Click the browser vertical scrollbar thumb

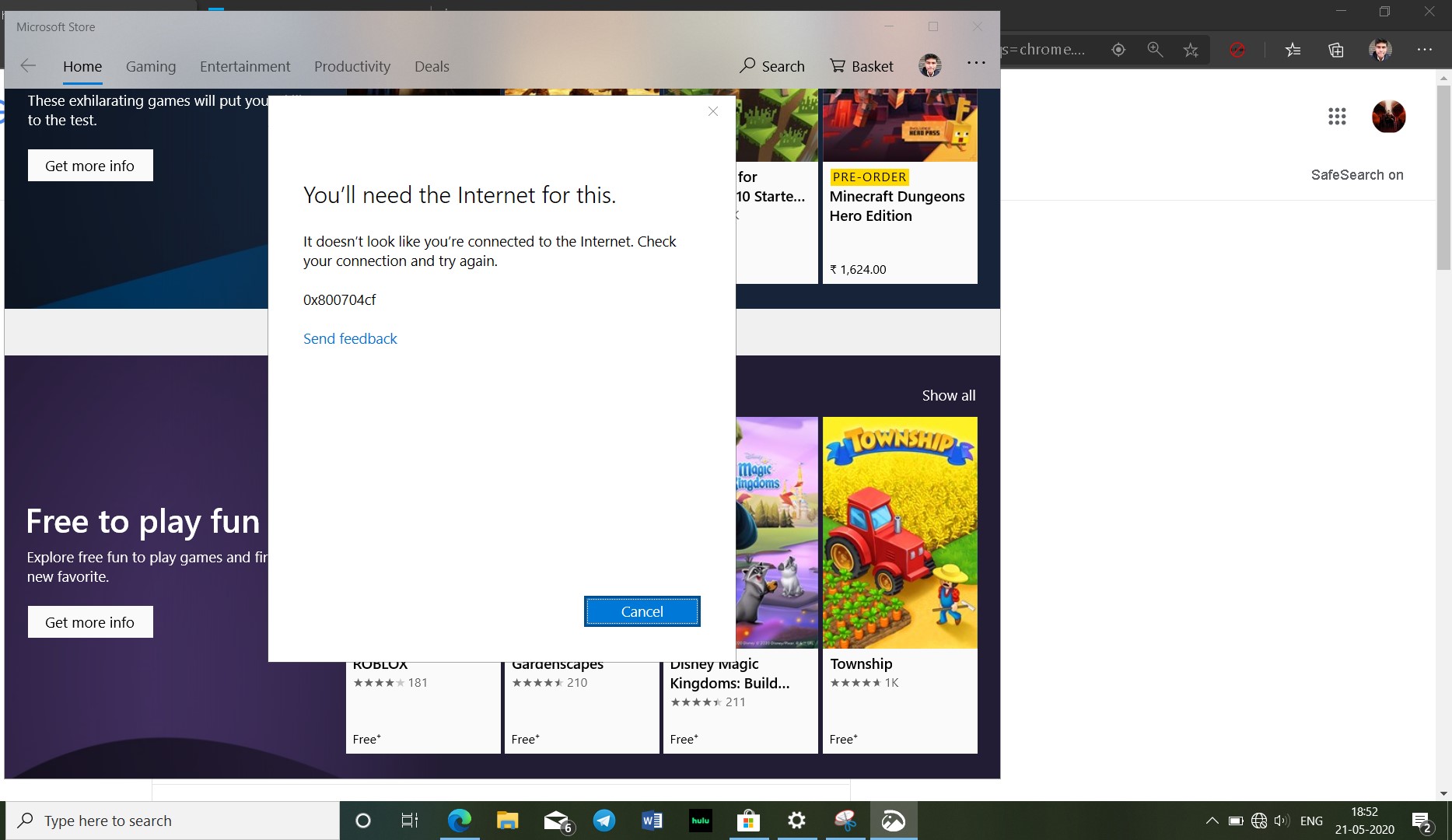point(1444,177)
